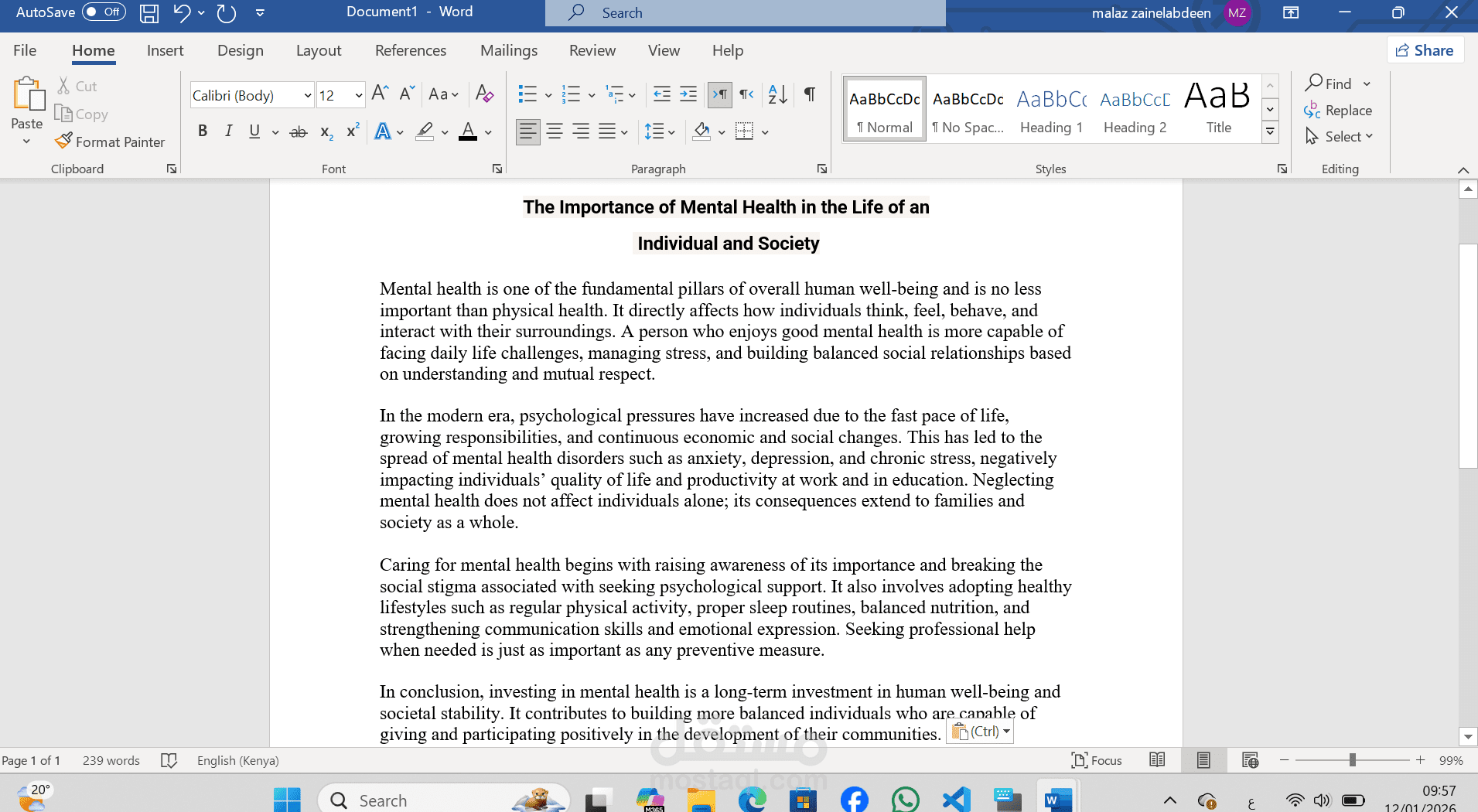The width and height of the screenshot is (1478, 812).
Task: Switch to the Review tab
Action: point(592,50)
